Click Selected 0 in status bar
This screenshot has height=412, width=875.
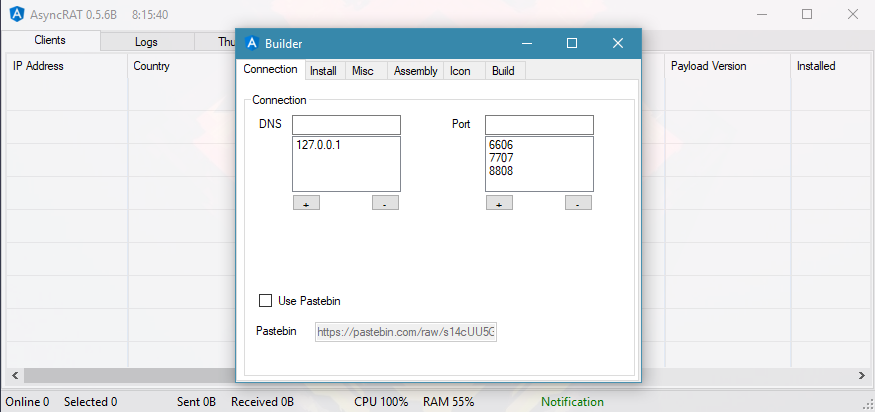[90, 402]
